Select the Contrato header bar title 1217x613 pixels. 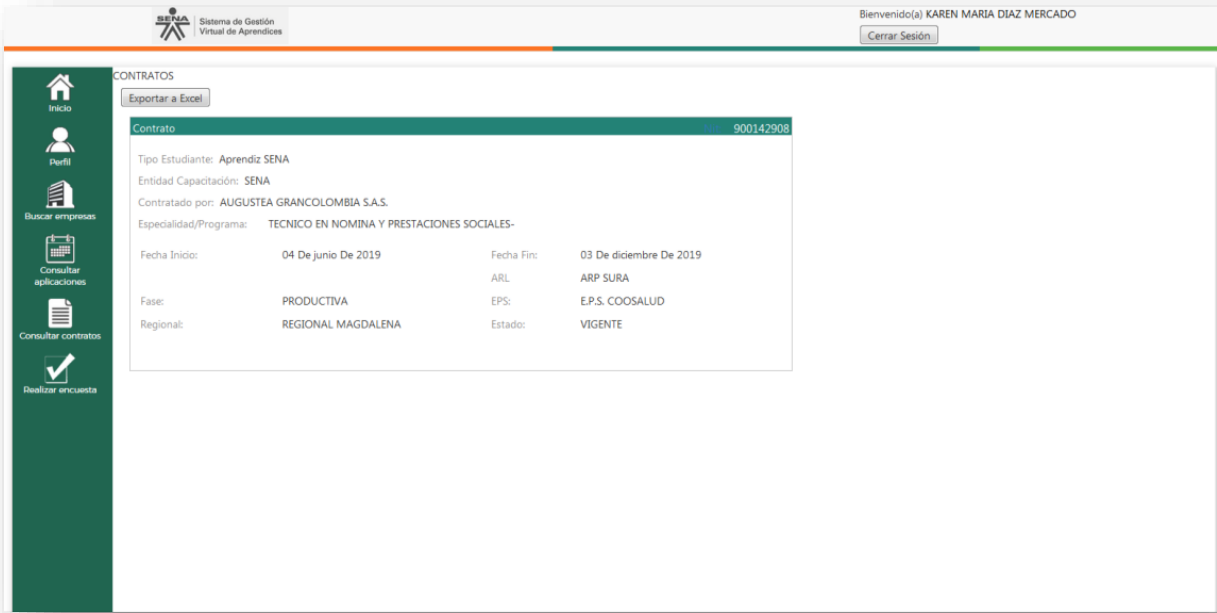point(154,128)
